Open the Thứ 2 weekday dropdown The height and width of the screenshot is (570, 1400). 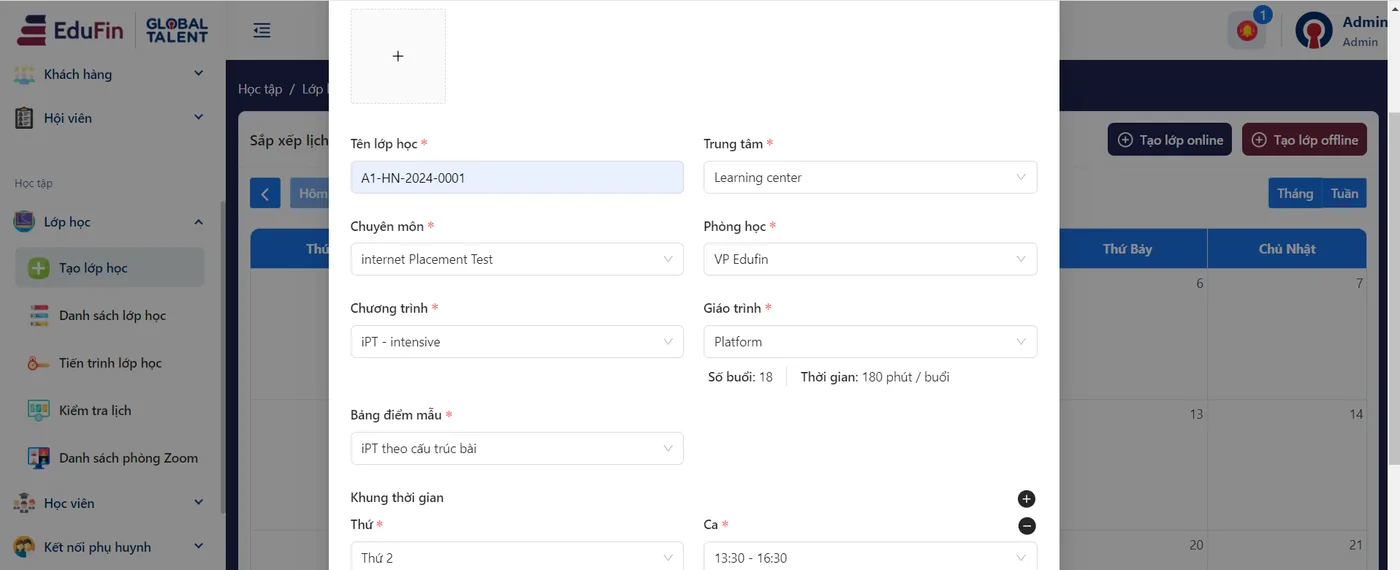coord(517,556)
